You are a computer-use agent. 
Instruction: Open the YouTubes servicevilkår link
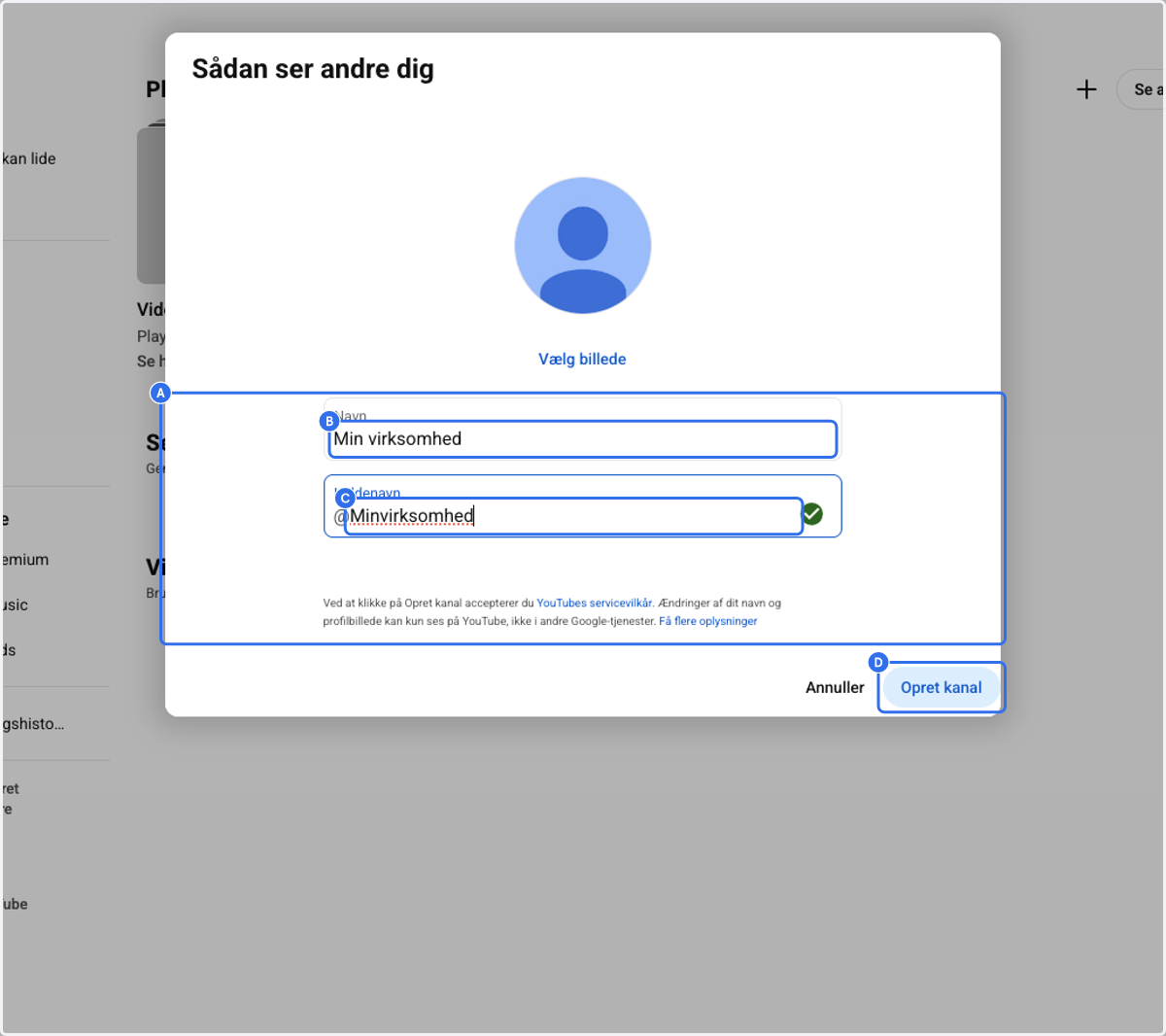pos(595,603)
